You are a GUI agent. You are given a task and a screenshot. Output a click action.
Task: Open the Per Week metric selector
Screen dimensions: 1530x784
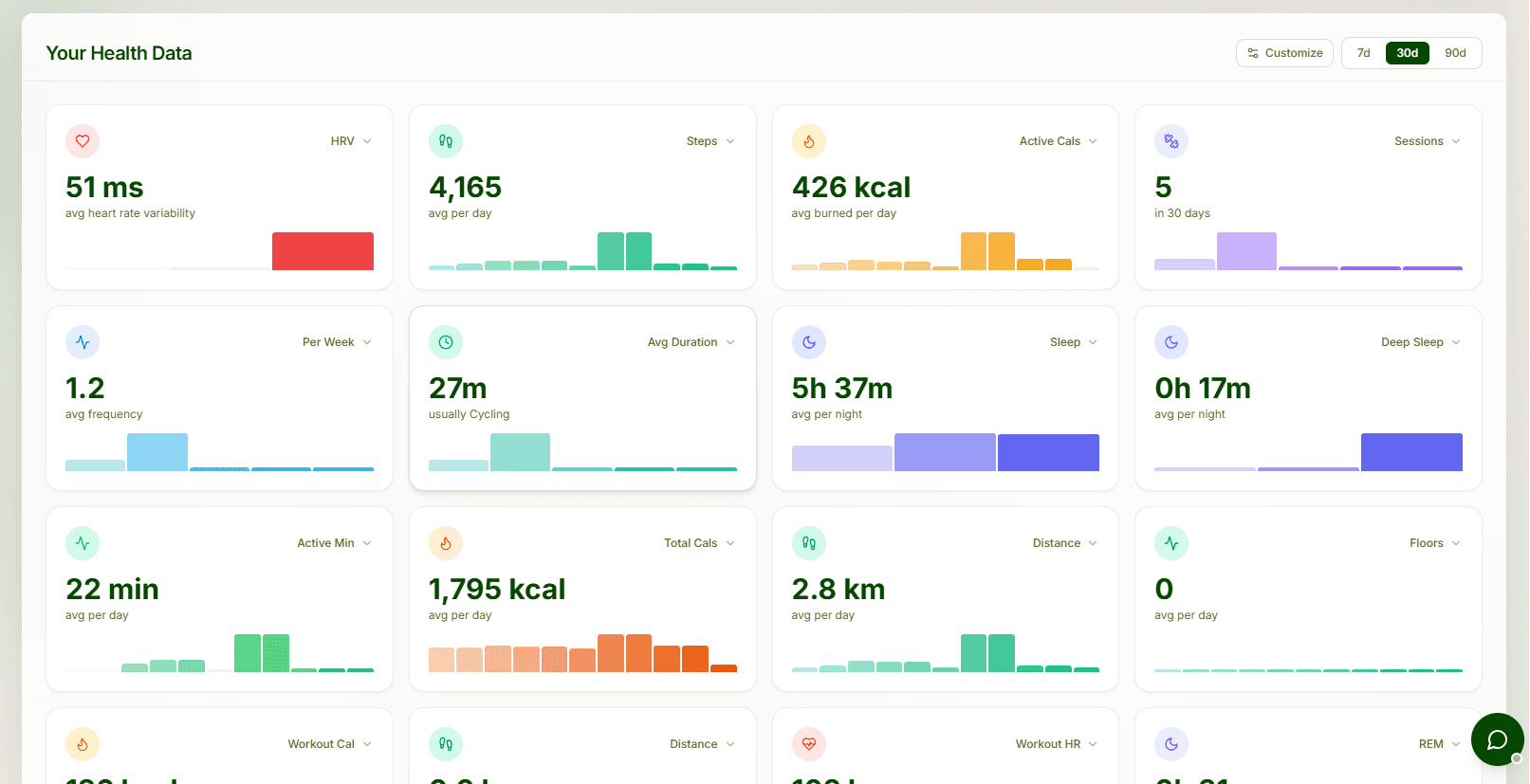pos(337,342)
